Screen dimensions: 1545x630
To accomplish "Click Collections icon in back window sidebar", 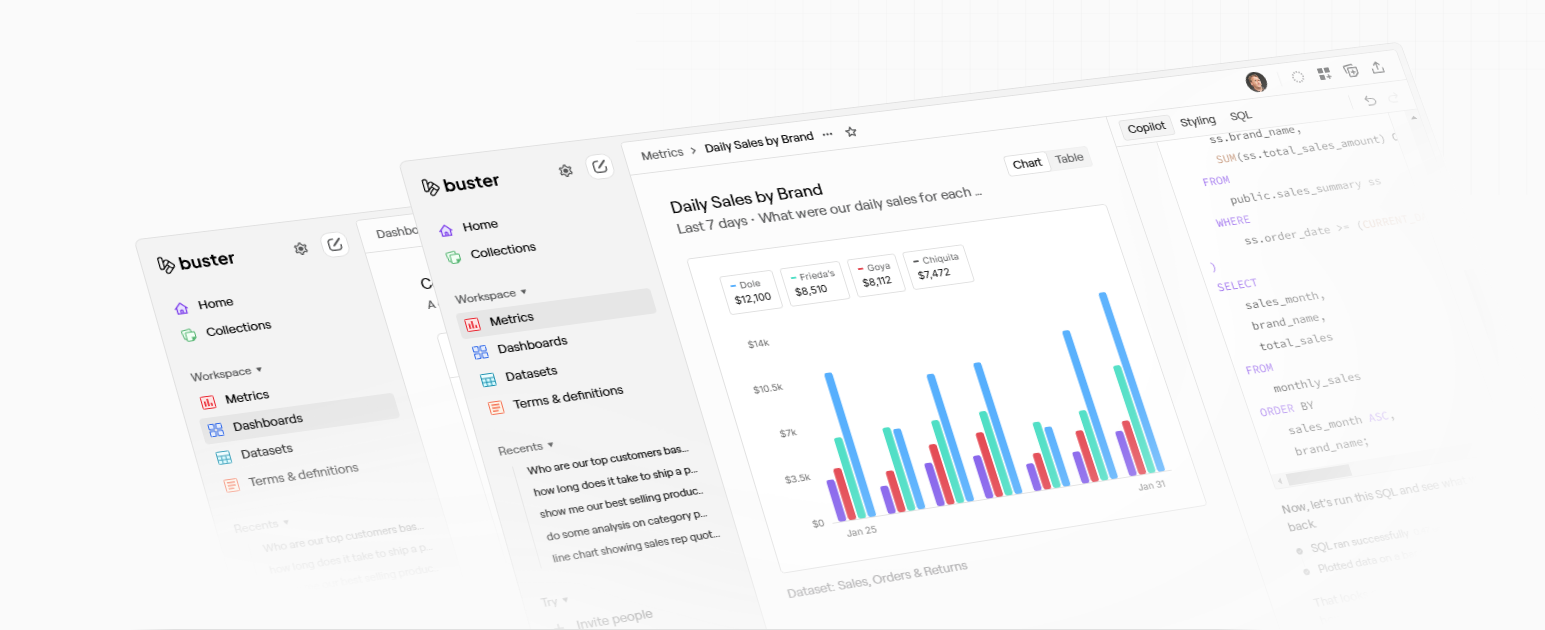I will [x=189, y=334].
